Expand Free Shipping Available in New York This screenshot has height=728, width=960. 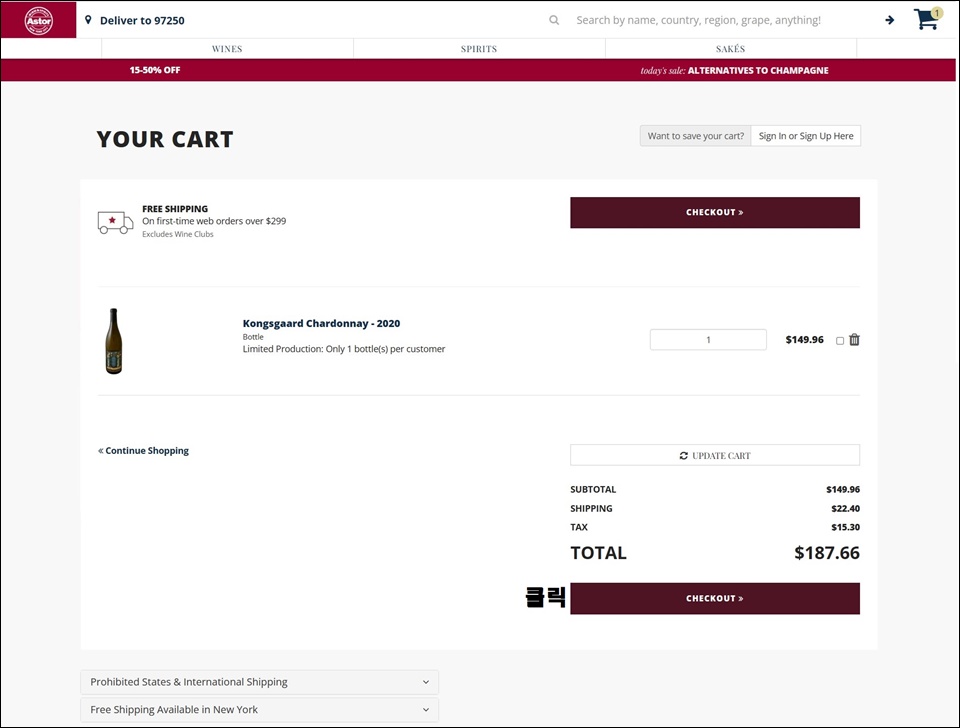click(260, 710)
